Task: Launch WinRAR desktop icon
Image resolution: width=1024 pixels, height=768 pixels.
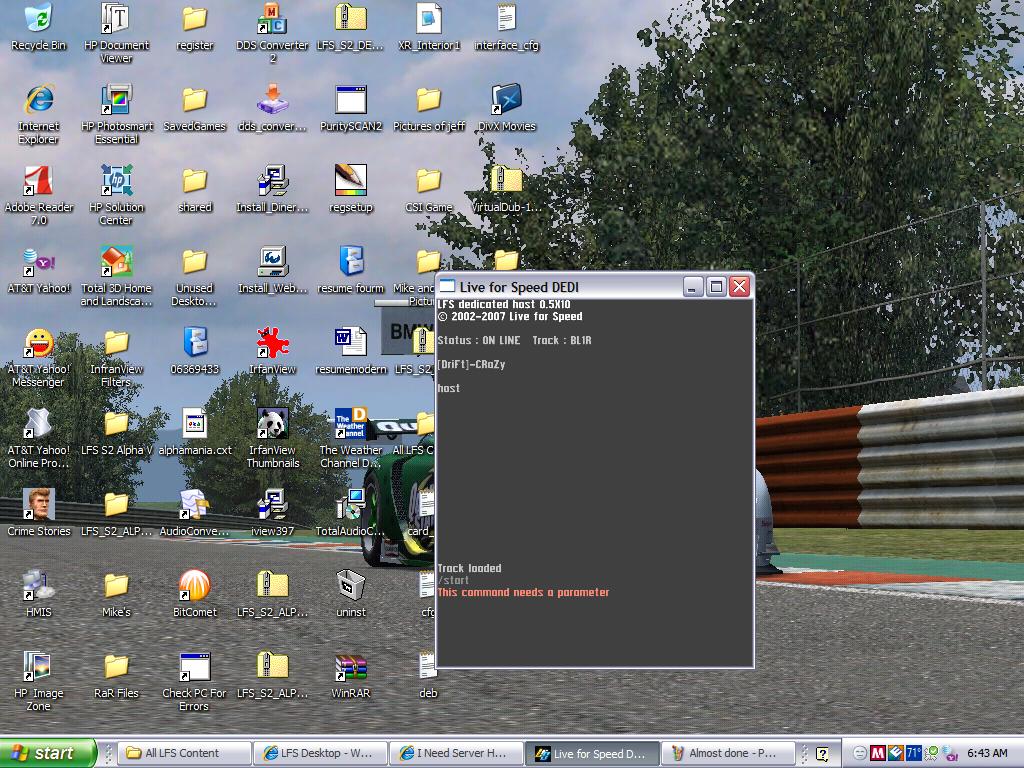Action: click(351, 666)
